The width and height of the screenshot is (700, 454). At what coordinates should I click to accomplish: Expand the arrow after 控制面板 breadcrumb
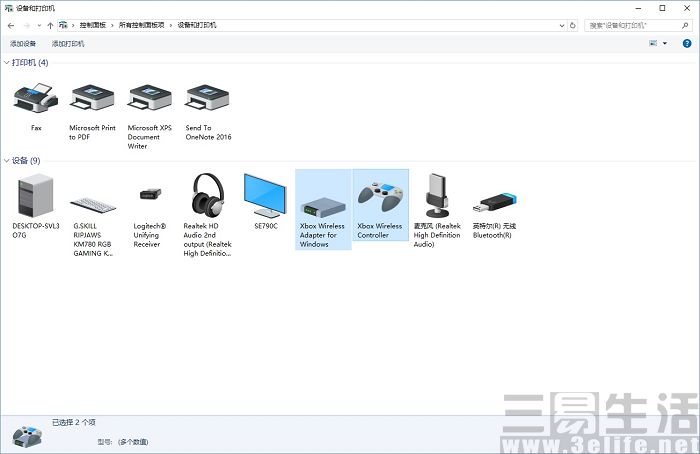click(x=112, y=25)
